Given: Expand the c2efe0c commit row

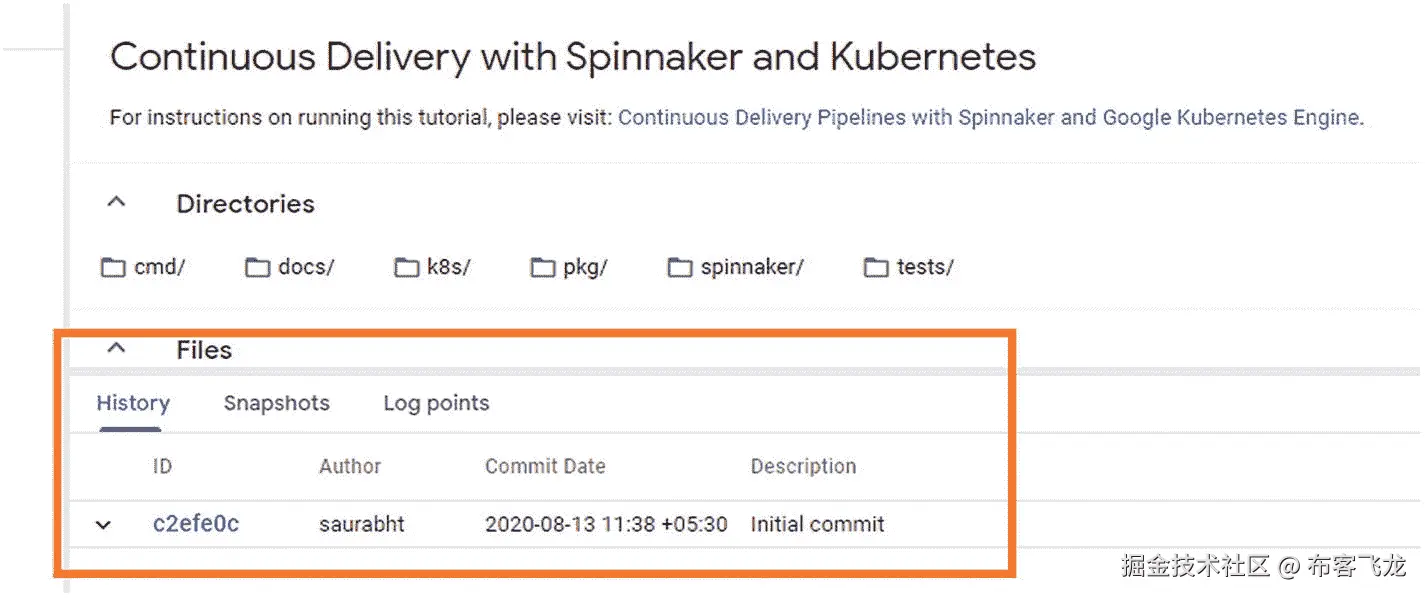Looking at the screenshot, I should pyautogui.click(x=104, y=525).
